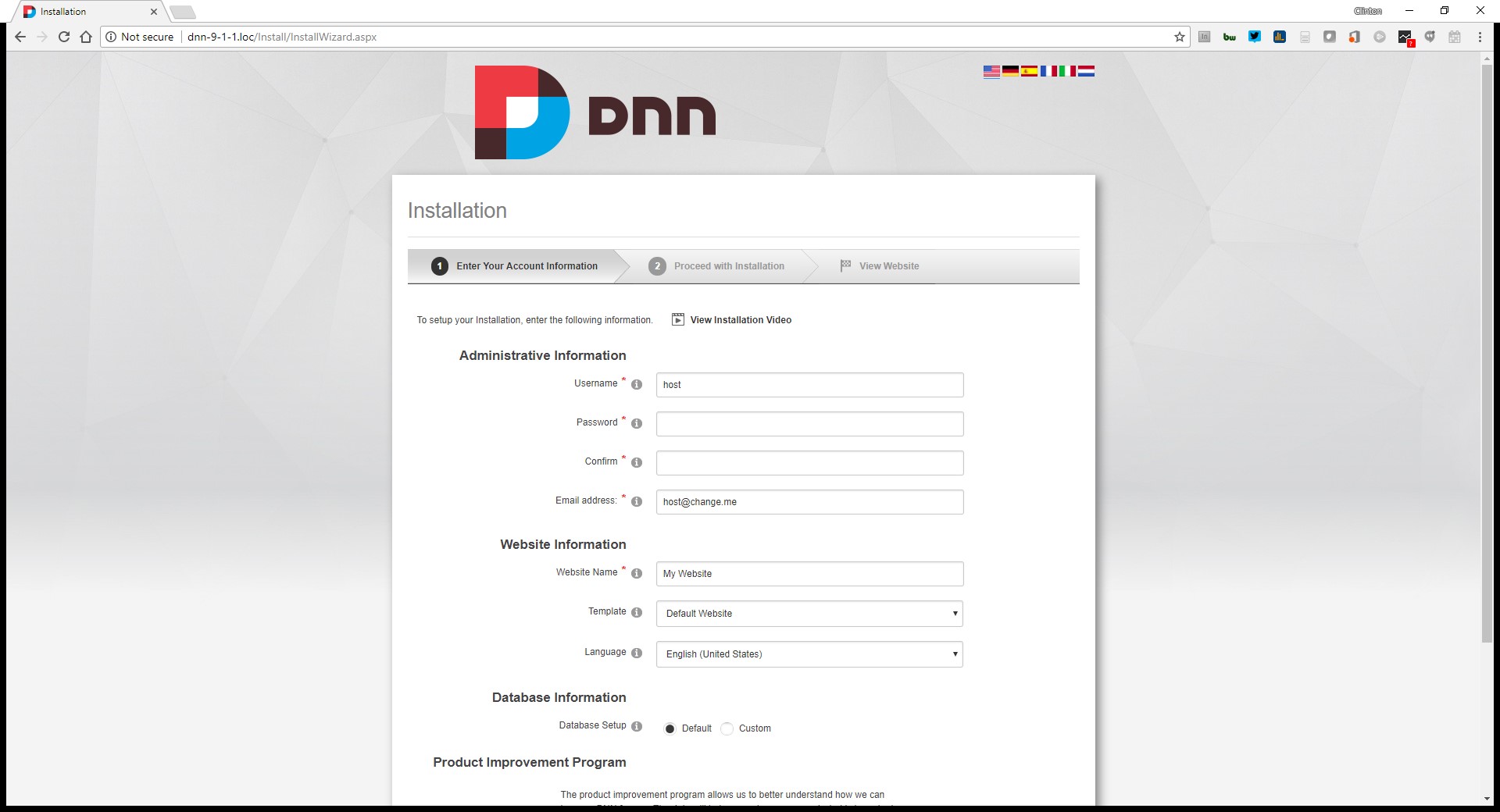Click the installation video film icon
This screenshot has height=812, width=1500.
(x=678, y=319)
